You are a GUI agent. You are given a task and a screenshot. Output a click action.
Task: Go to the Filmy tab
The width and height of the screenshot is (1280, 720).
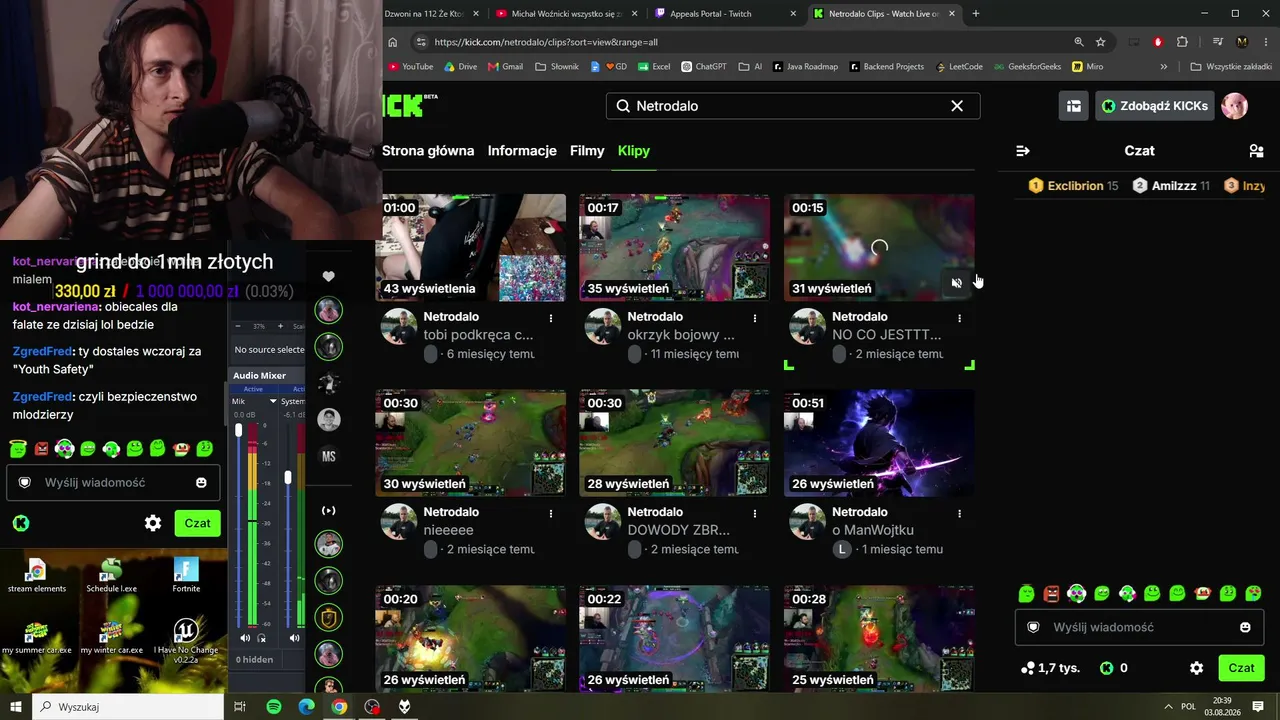pyautogui.click(x=587, y=151)
